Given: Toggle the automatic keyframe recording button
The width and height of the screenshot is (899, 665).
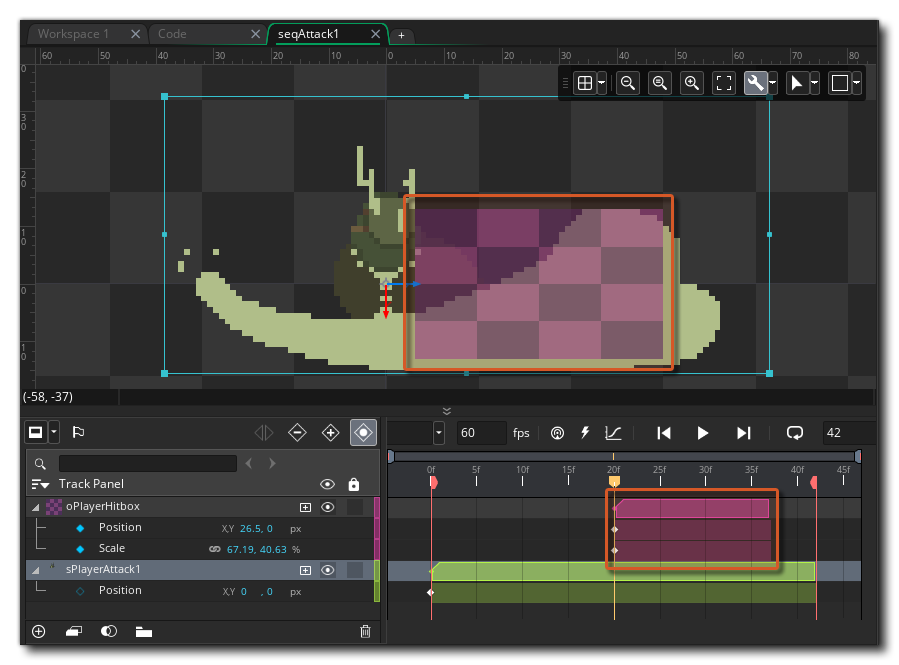Looking at the screenshot, I should click(364, 433).
